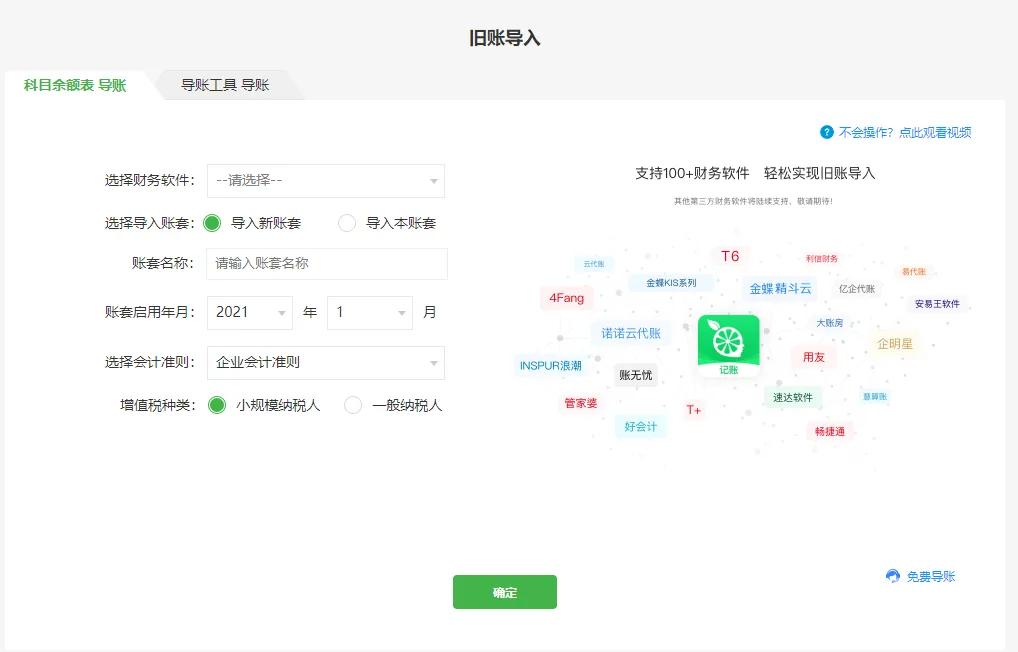Click the green 确定 confirm button
Screen dimensions: 1018x652
[x=505, y=591]
